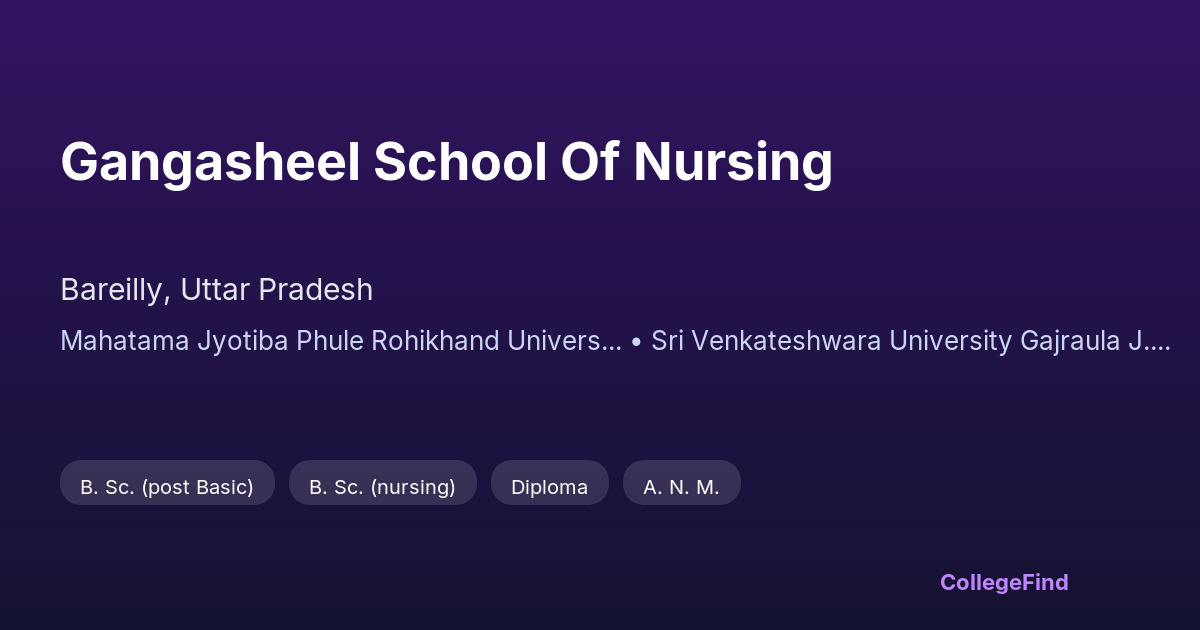Select the A. N. M. course tag
1200x630 pixels.
(x=681, y=487)
